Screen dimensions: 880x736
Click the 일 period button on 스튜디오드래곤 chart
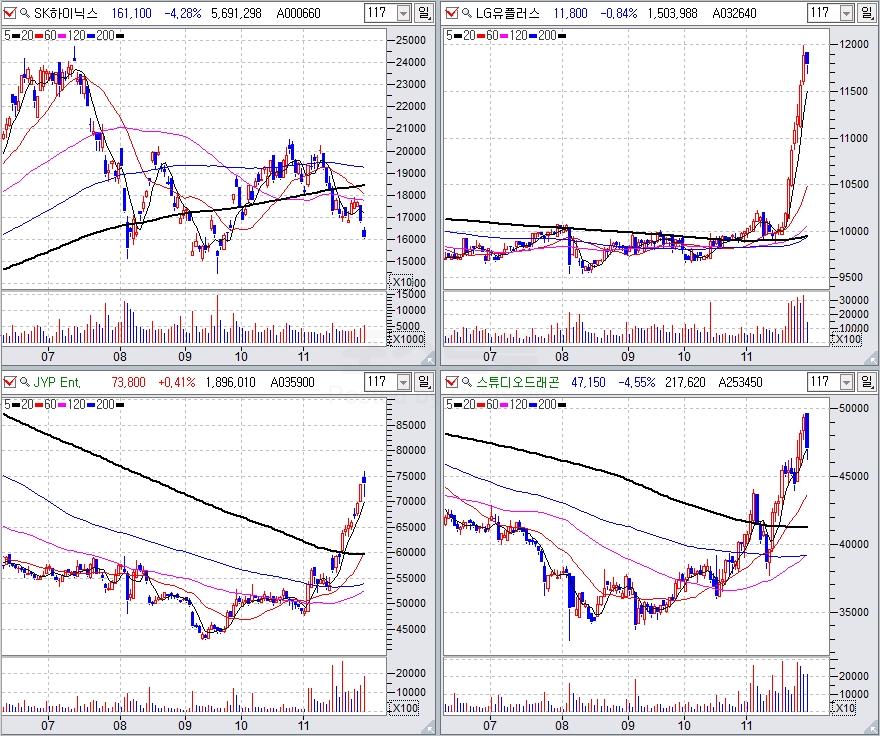click(866, 381)
